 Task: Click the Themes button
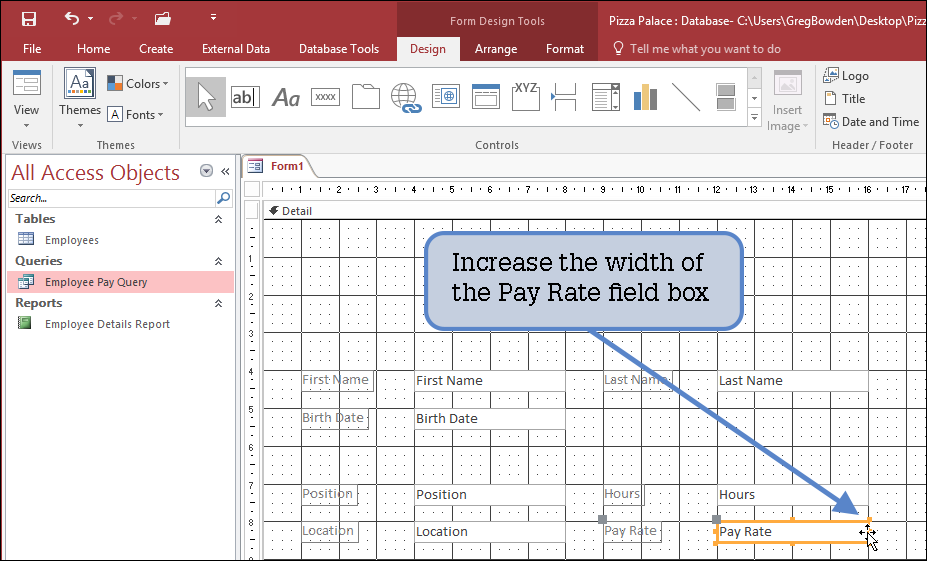(x=80, y=99)
